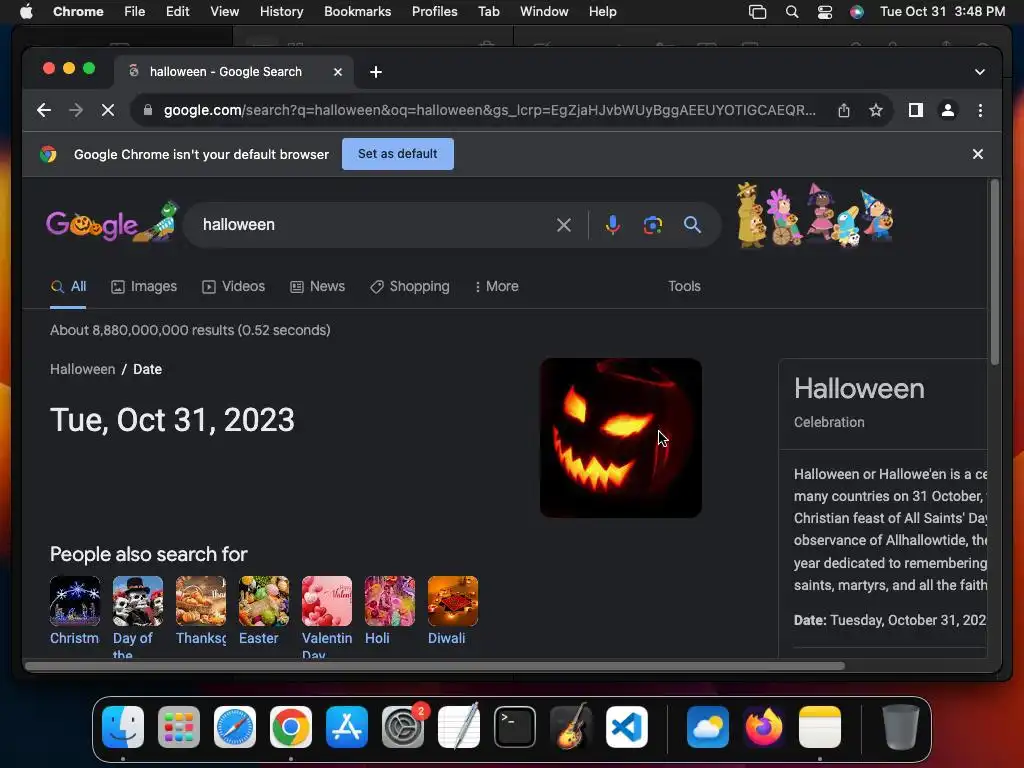
Task: View site info via lock icon
Action: 148,110
